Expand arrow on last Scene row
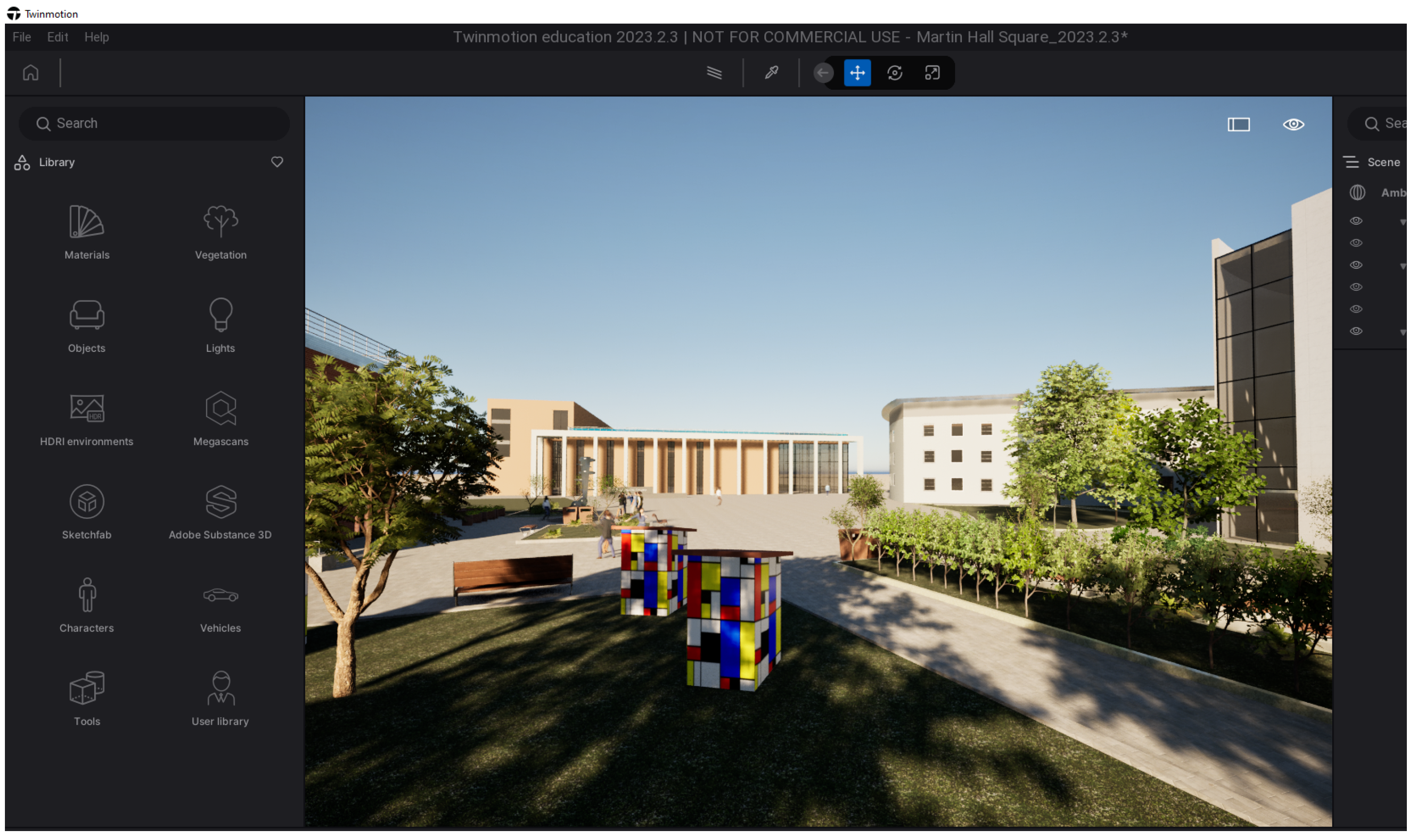The width and height of the screenshot is (1414, 840). pyautogui.click(x=1403, y=333)
